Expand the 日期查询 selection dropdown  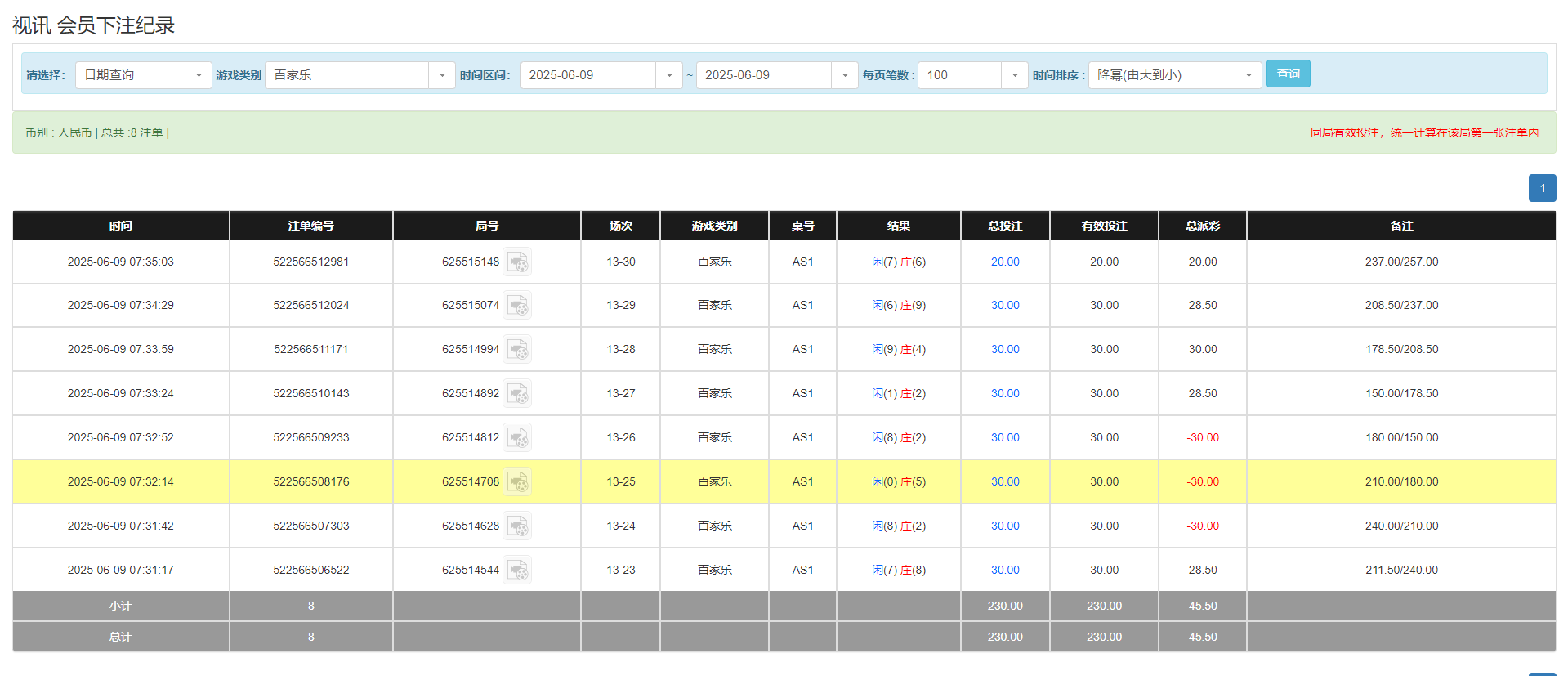(198, 75)
